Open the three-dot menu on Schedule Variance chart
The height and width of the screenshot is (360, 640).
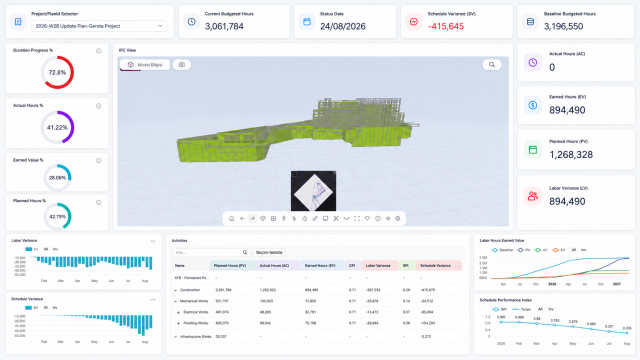pos(153,300)
